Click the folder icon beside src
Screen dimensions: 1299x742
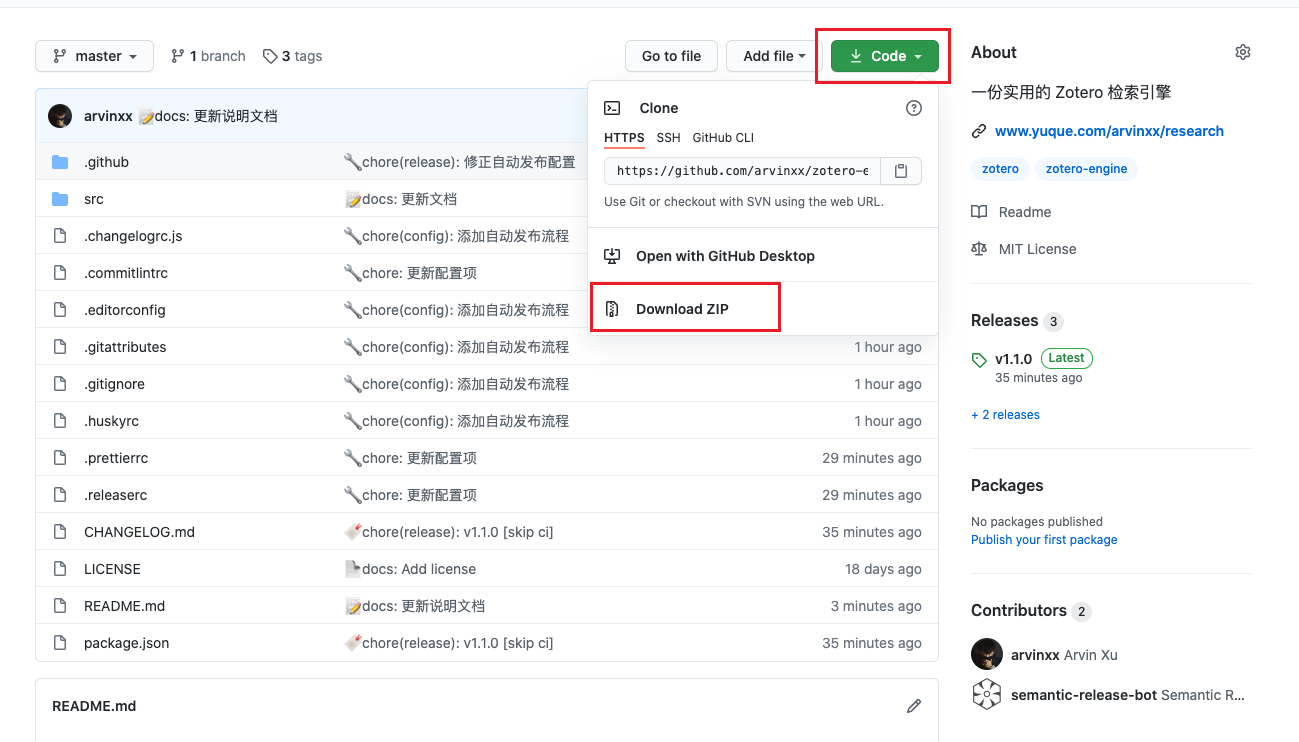[x=60, y=199]
